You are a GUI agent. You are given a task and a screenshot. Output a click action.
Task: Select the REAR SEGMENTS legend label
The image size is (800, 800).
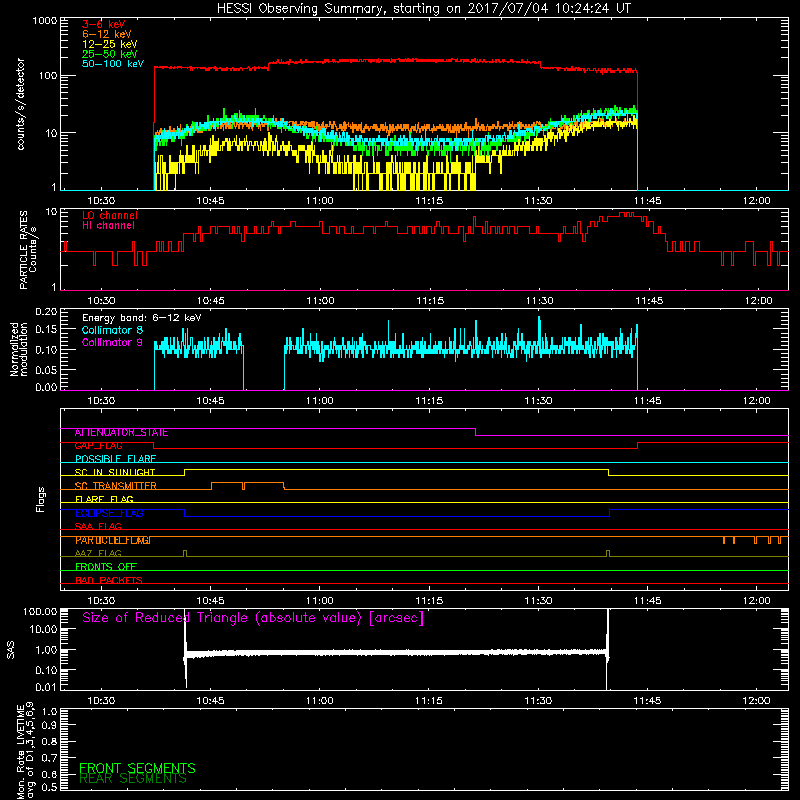coord(133,779)
